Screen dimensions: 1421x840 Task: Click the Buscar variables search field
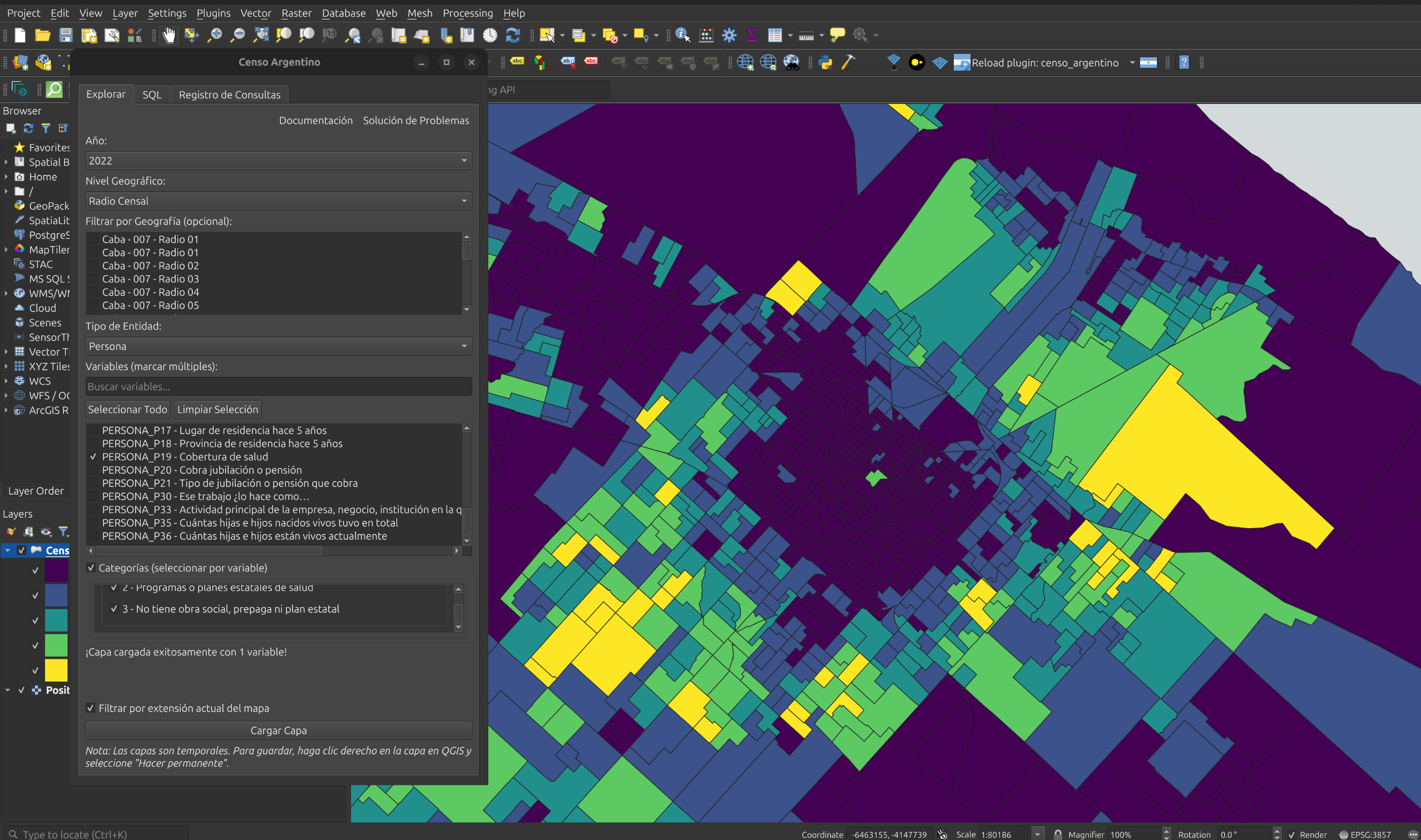[278, 386]
